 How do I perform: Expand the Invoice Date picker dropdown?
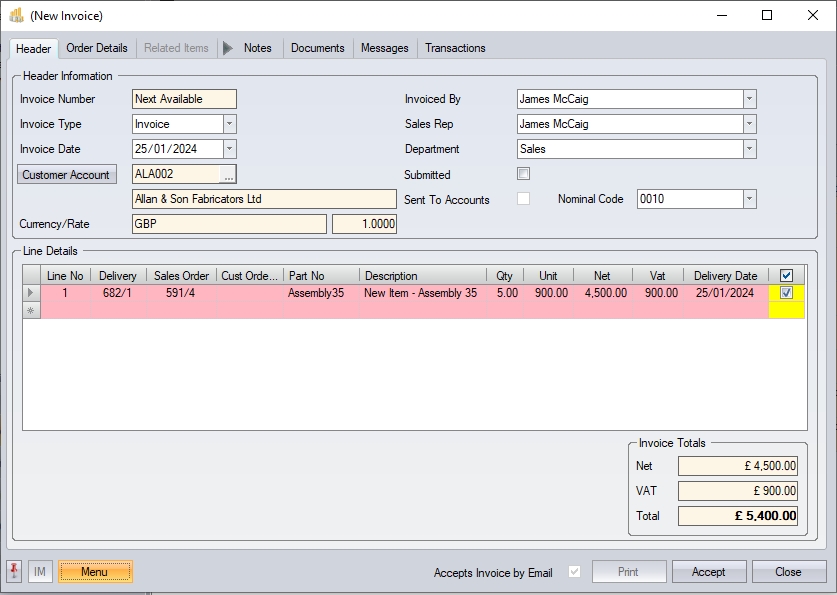tap(229, 149)
